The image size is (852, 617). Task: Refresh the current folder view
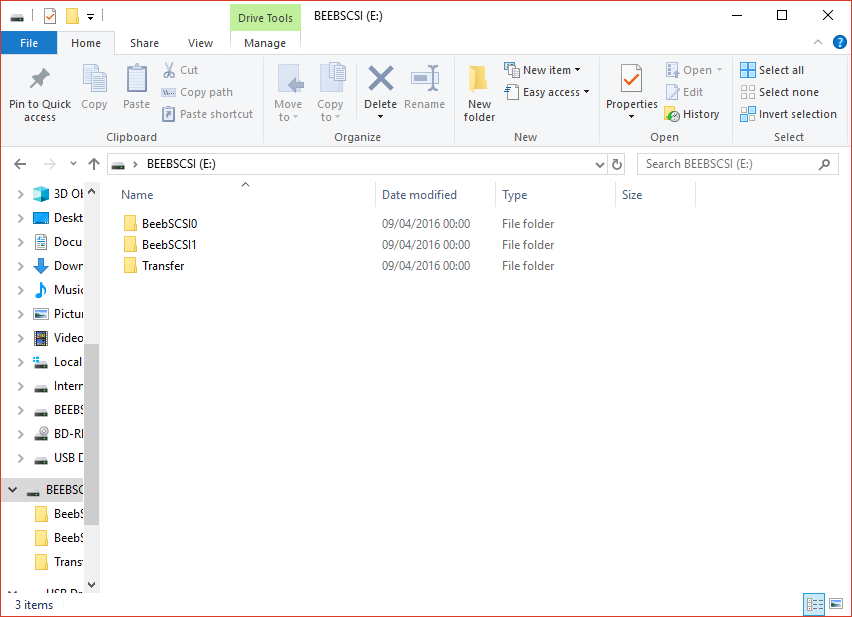coord(617,164)
